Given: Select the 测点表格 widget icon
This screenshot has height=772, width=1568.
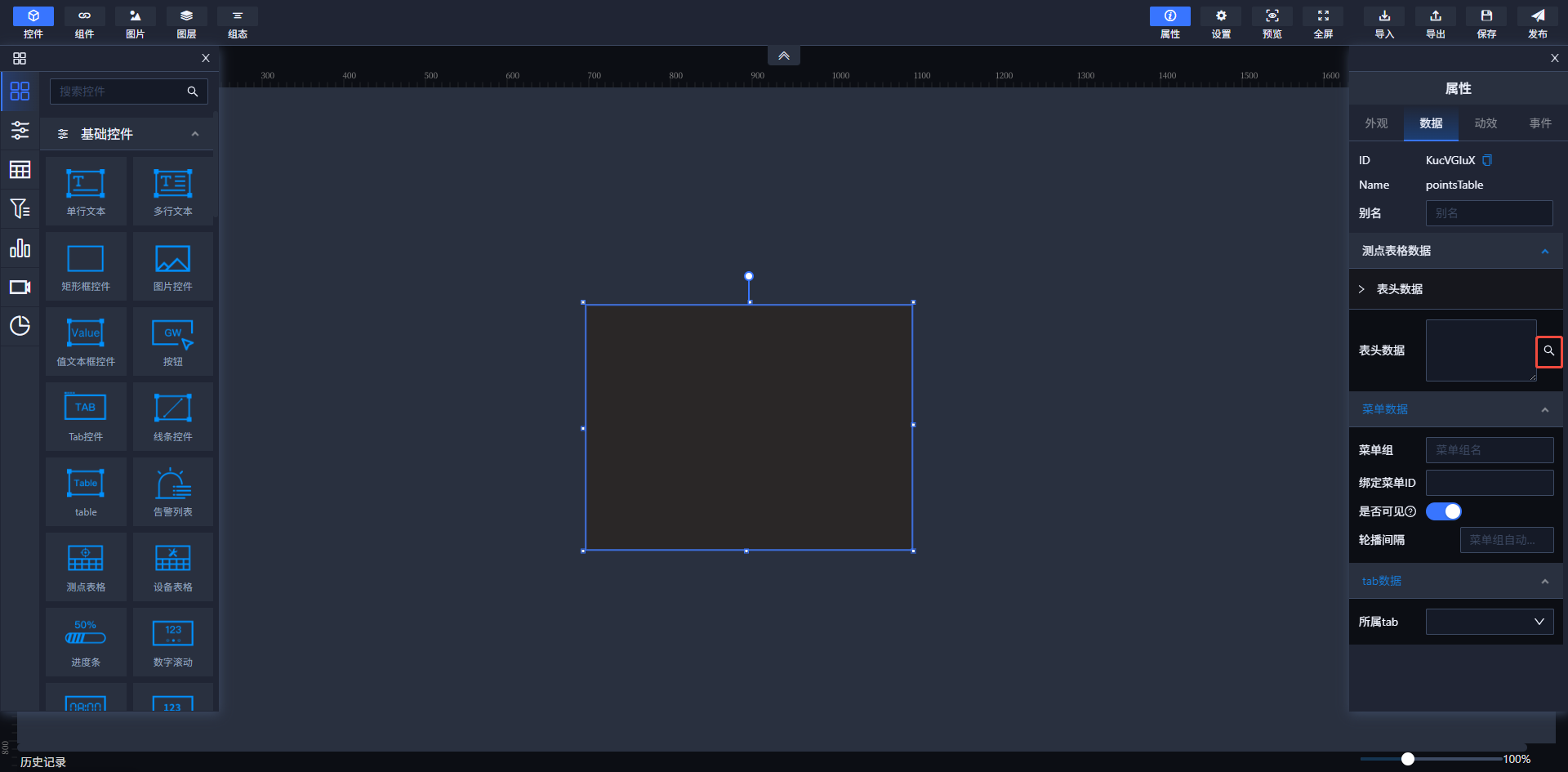Looking at the screenshot, I should [x=86, y=567].
